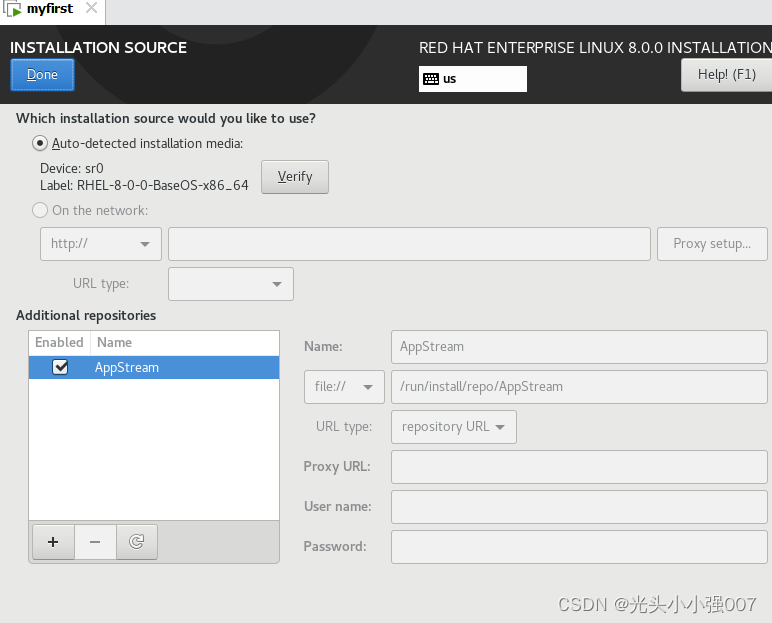
Task: Click the Label: RHEL-8-0-0-BaseOS-x86_64 text
Action: coord(144,185)
